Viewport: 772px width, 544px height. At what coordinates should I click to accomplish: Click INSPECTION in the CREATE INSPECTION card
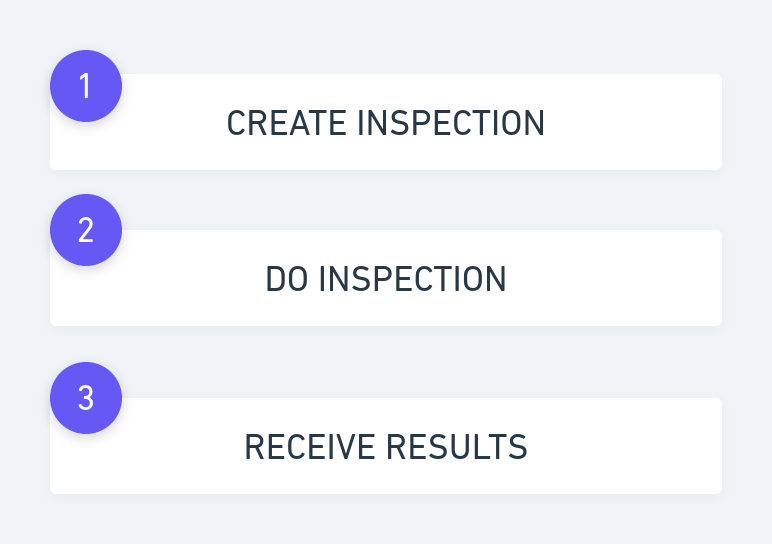[x=451, y=123]
